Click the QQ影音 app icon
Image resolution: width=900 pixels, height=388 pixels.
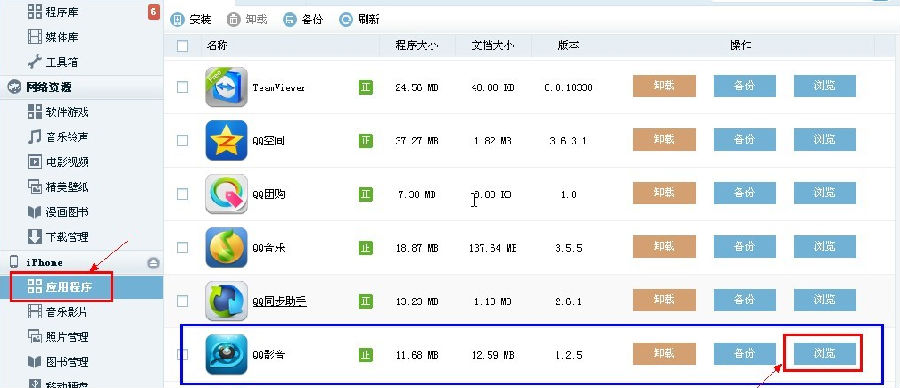pyautogui.click(x=226, y=354)
